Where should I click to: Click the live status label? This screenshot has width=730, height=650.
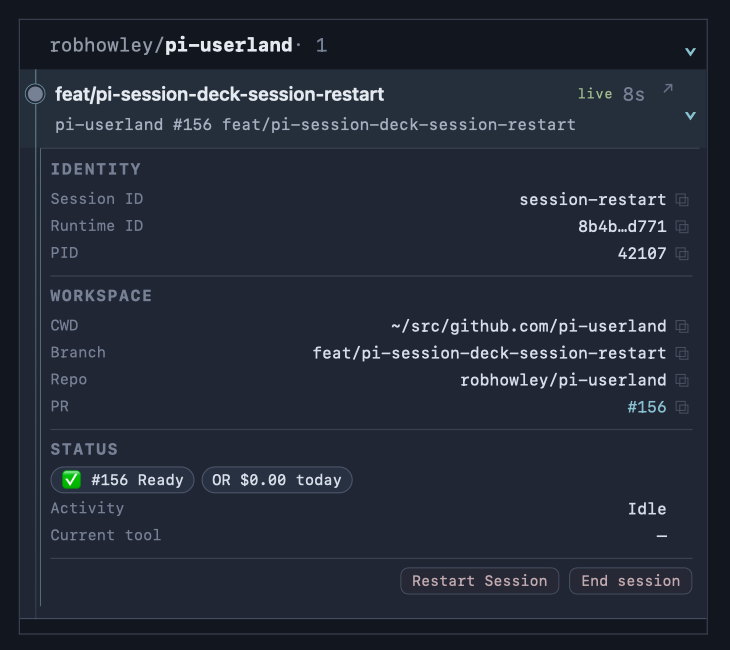pyautogui.click(x=595, y=94)
